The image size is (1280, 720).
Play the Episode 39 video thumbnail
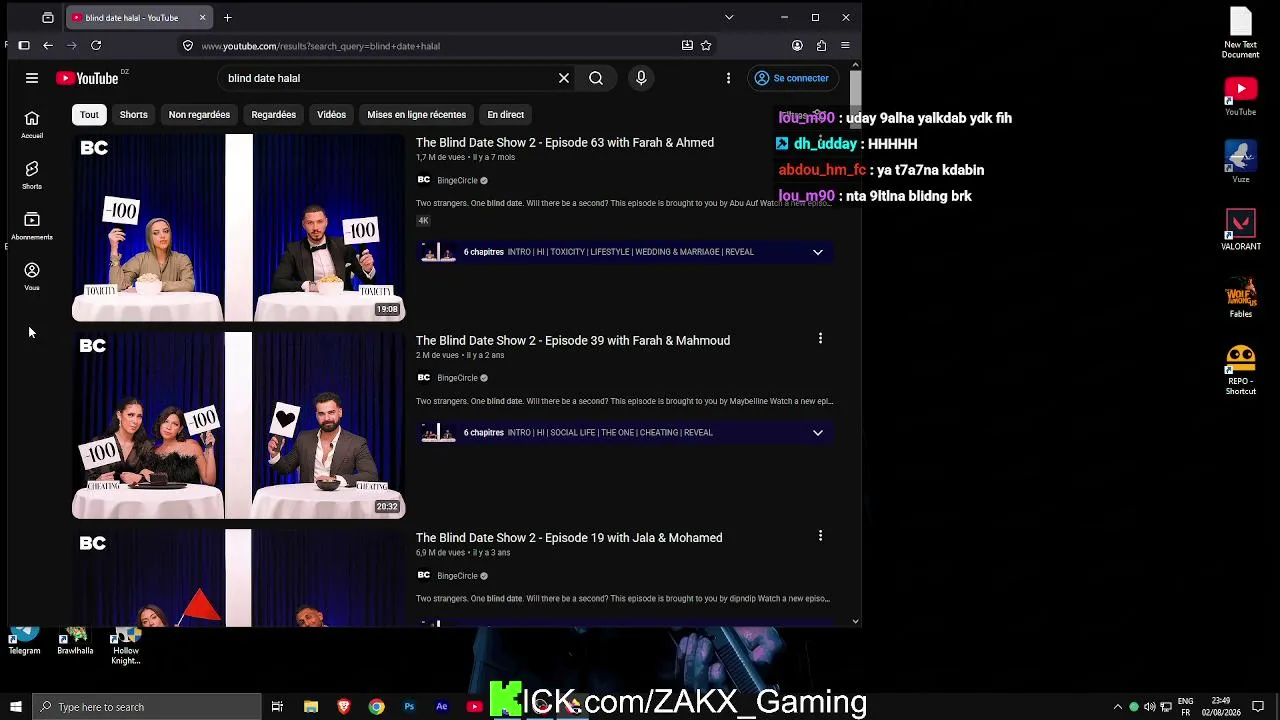(238, 425)
